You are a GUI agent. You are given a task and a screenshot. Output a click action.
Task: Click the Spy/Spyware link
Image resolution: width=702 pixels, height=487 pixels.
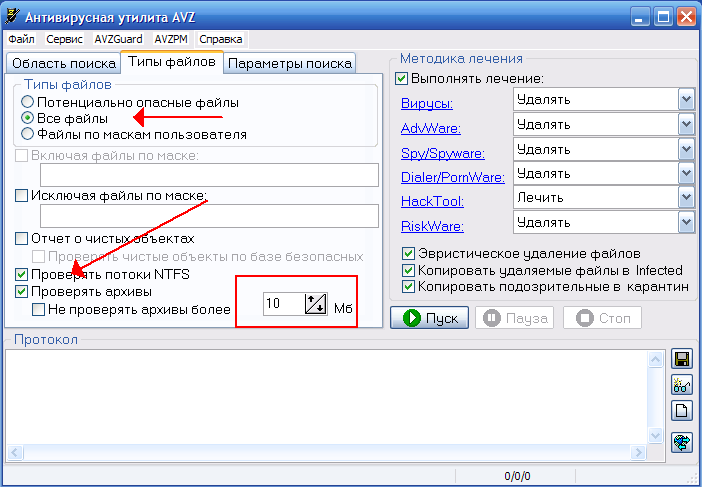[443, 154]
